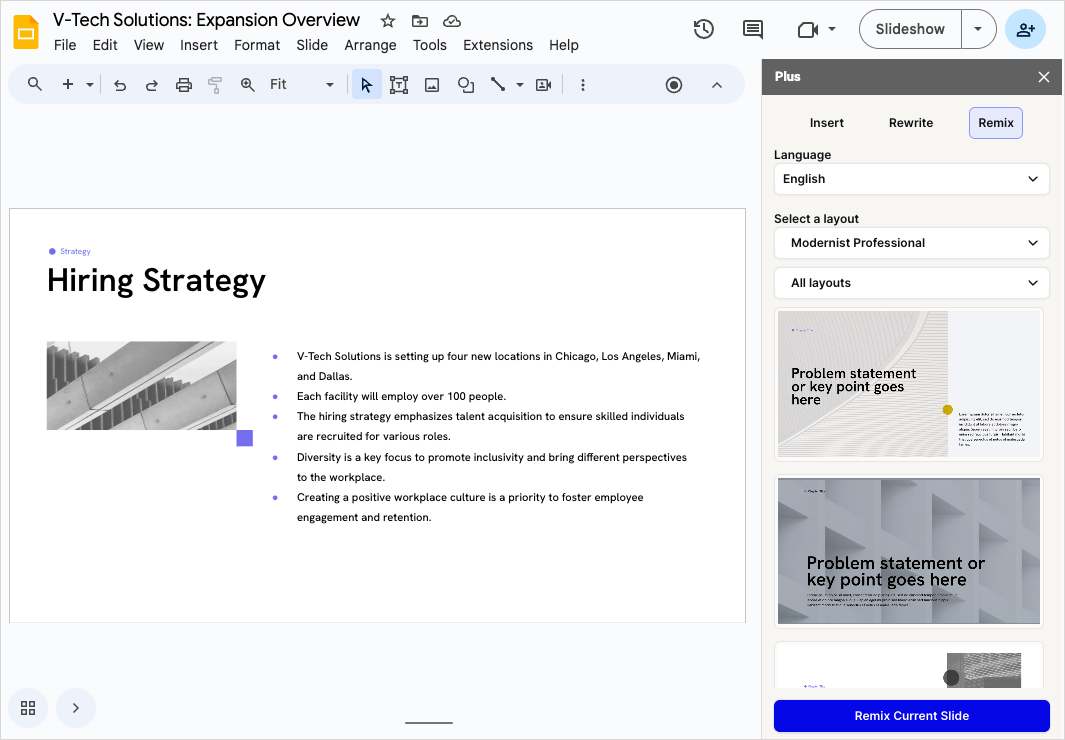The image size is (1065, 740).
Task: Check the cloud save status icon
Action: coord(452,21)
